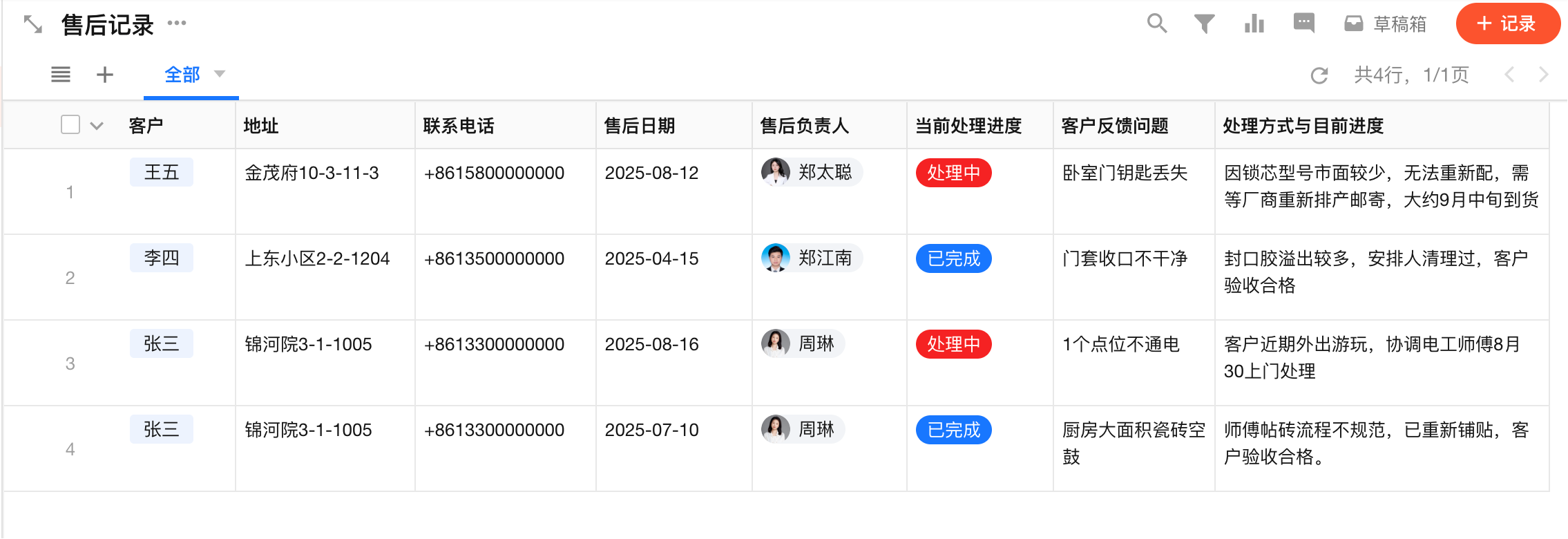Switch to the 全部 view tab

coord(182,75)
